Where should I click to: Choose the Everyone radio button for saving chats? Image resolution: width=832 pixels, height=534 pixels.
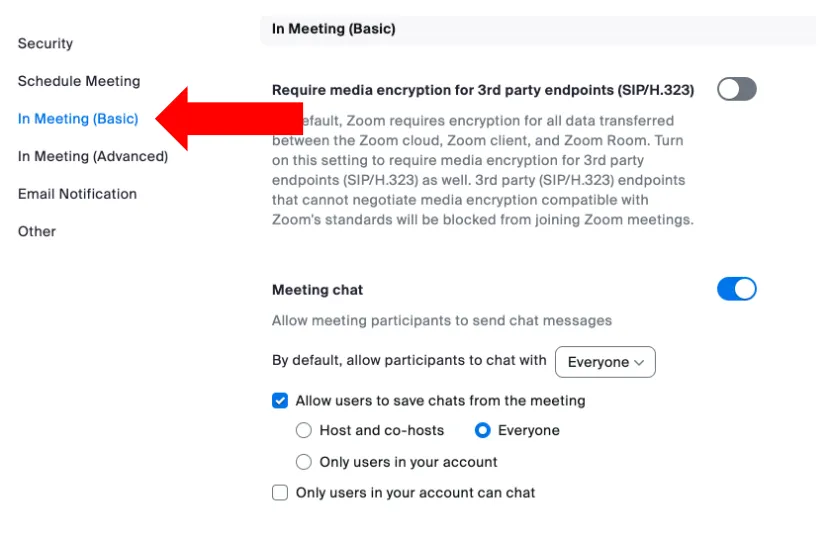(x=483, y=431)
